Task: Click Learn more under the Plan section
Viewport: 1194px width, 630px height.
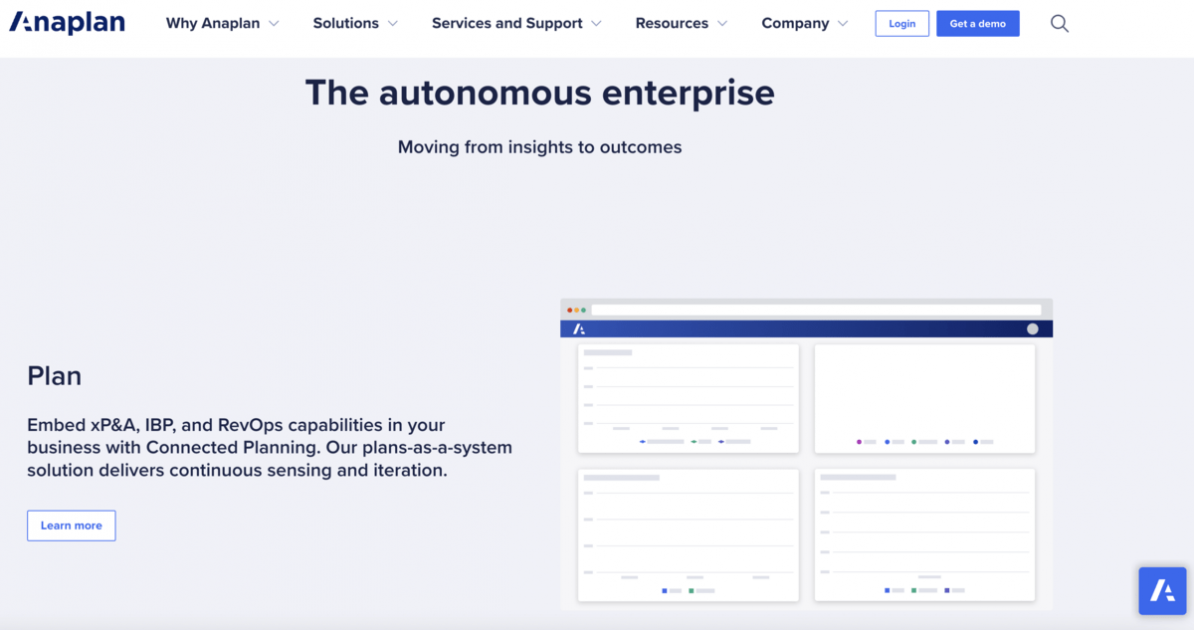Action: pos(71,525)
